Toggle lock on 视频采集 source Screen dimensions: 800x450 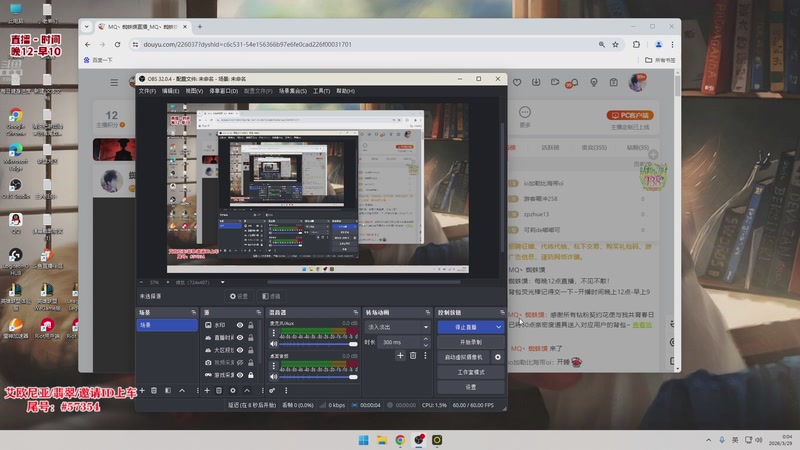pos(251,362)
